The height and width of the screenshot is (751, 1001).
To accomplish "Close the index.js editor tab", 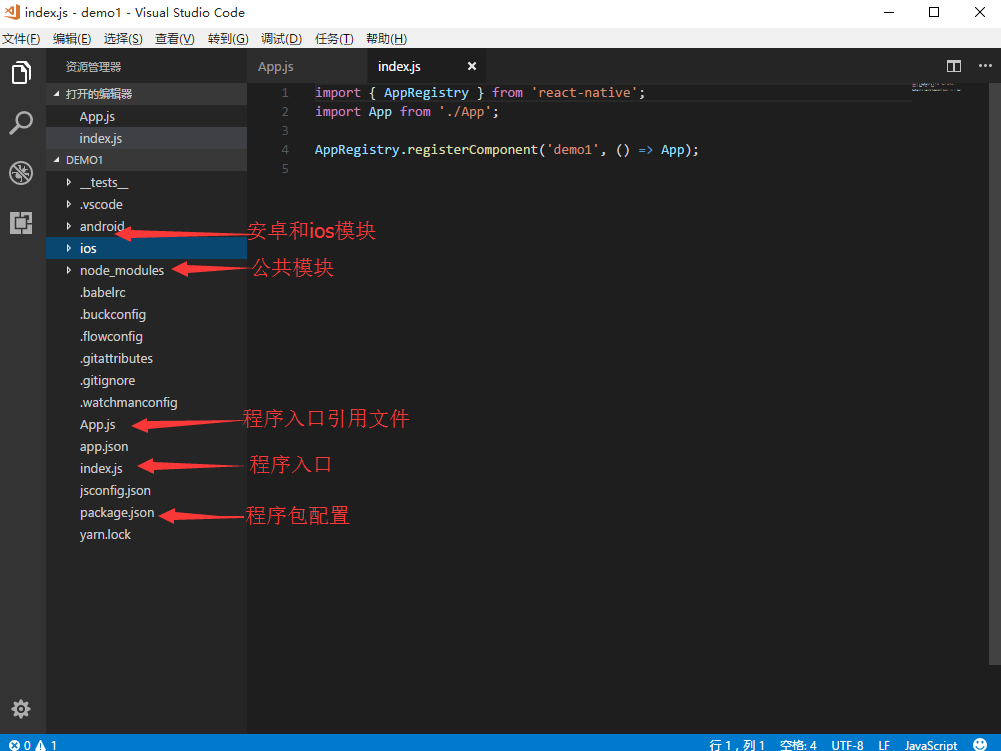I will pyautogui.click(x=472, y=66).
